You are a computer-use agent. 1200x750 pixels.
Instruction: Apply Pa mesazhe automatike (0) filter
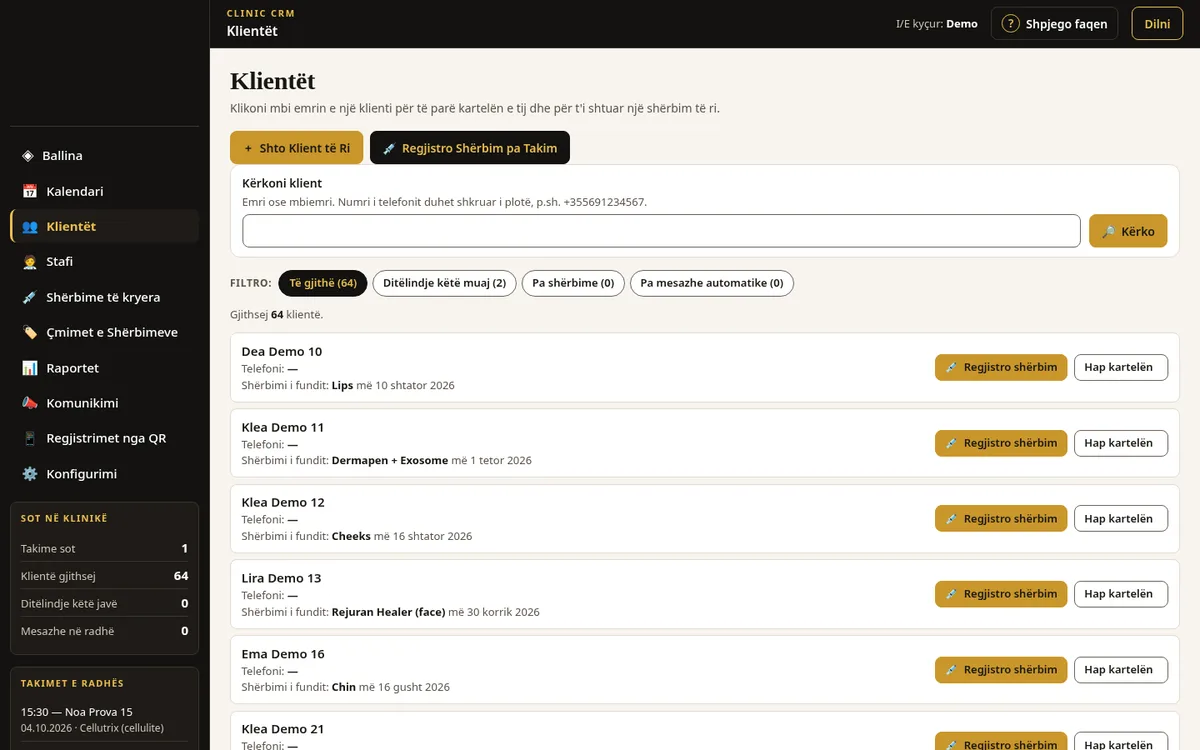click(x=712, y=283)
